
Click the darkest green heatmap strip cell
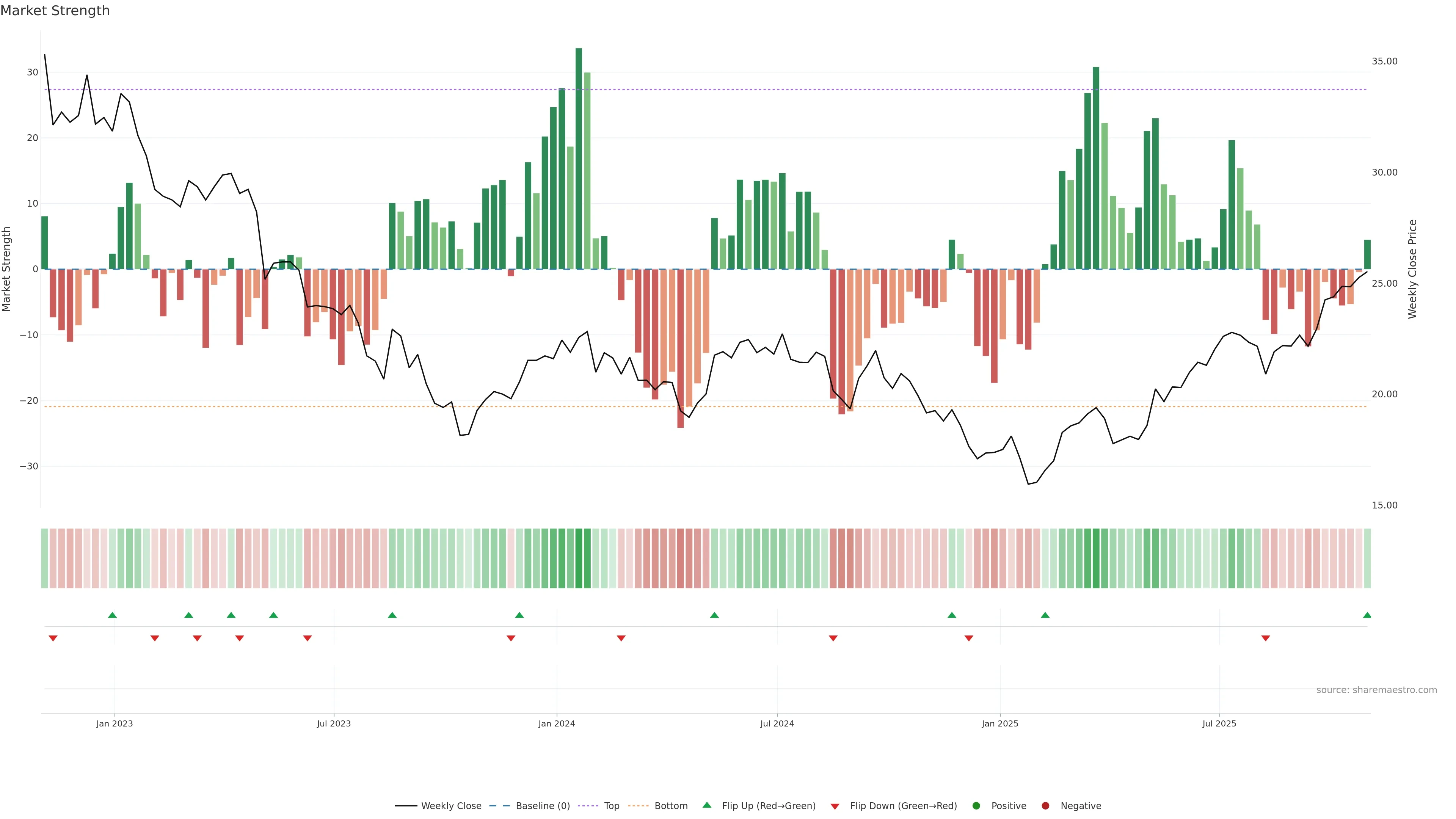(x=579, y=559)
